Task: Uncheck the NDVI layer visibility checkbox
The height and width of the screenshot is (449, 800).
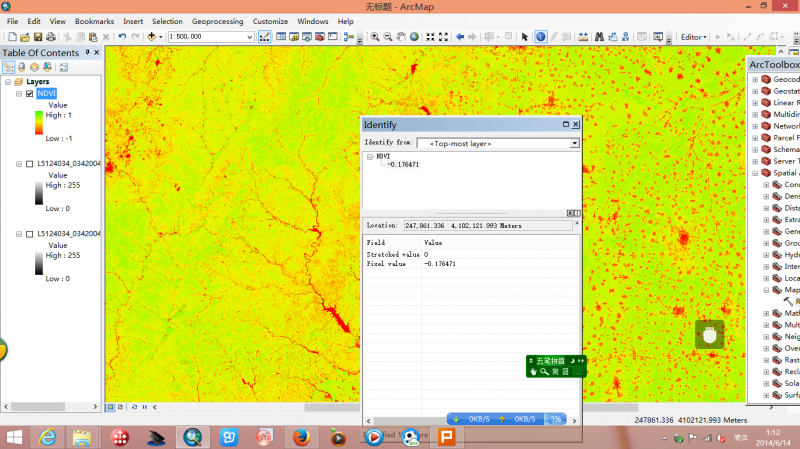Action: coord(30,94)
